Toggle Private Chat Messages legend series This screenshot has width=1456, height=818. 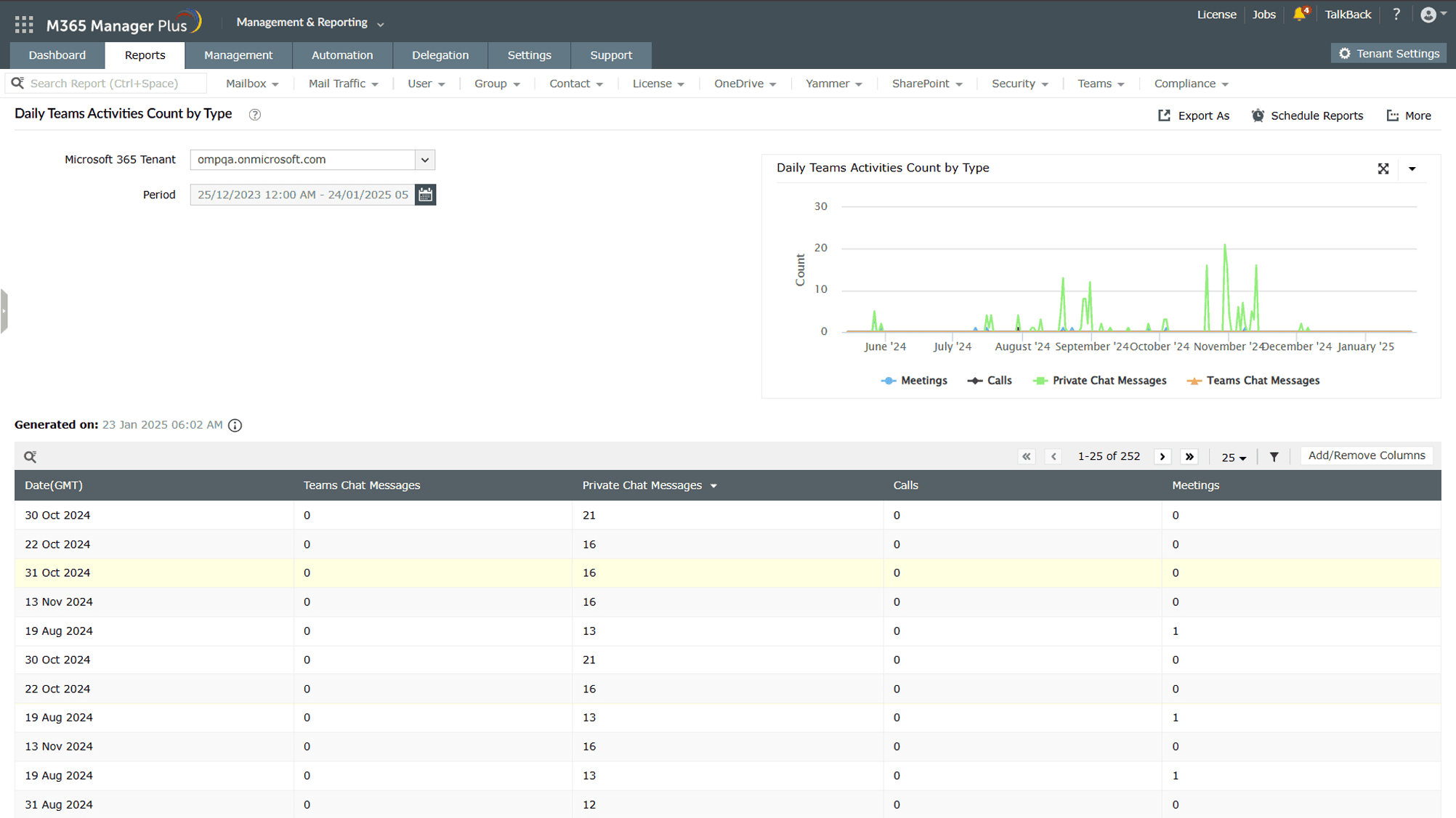[1099, 381]
